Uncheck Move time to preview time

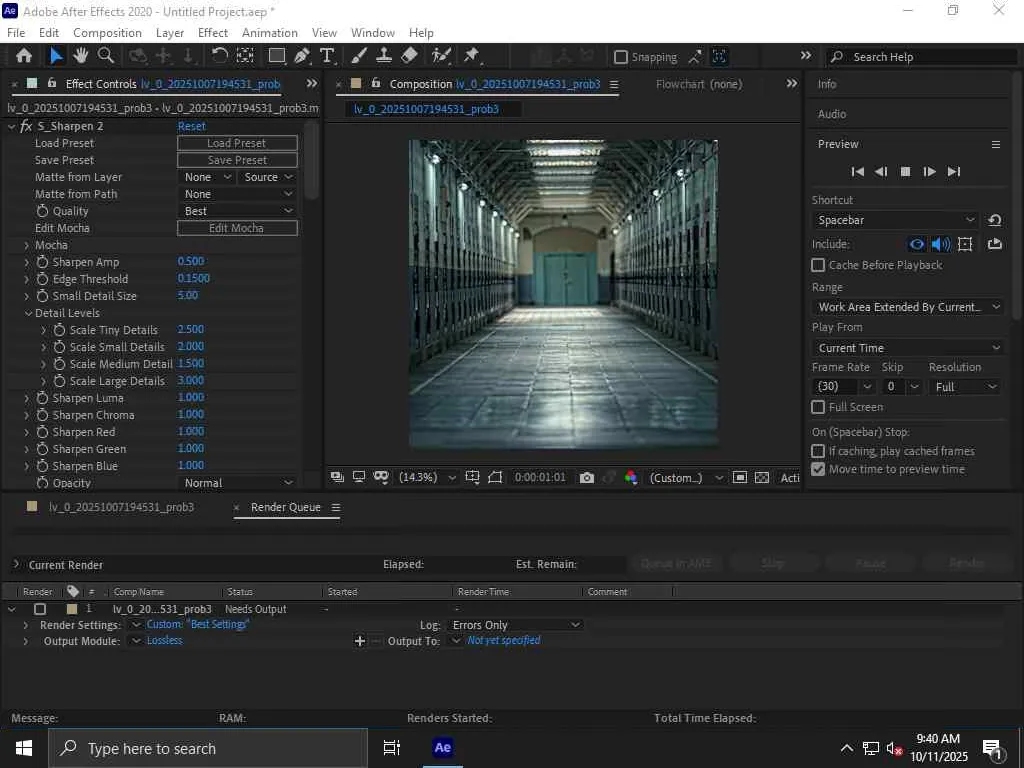818,469
